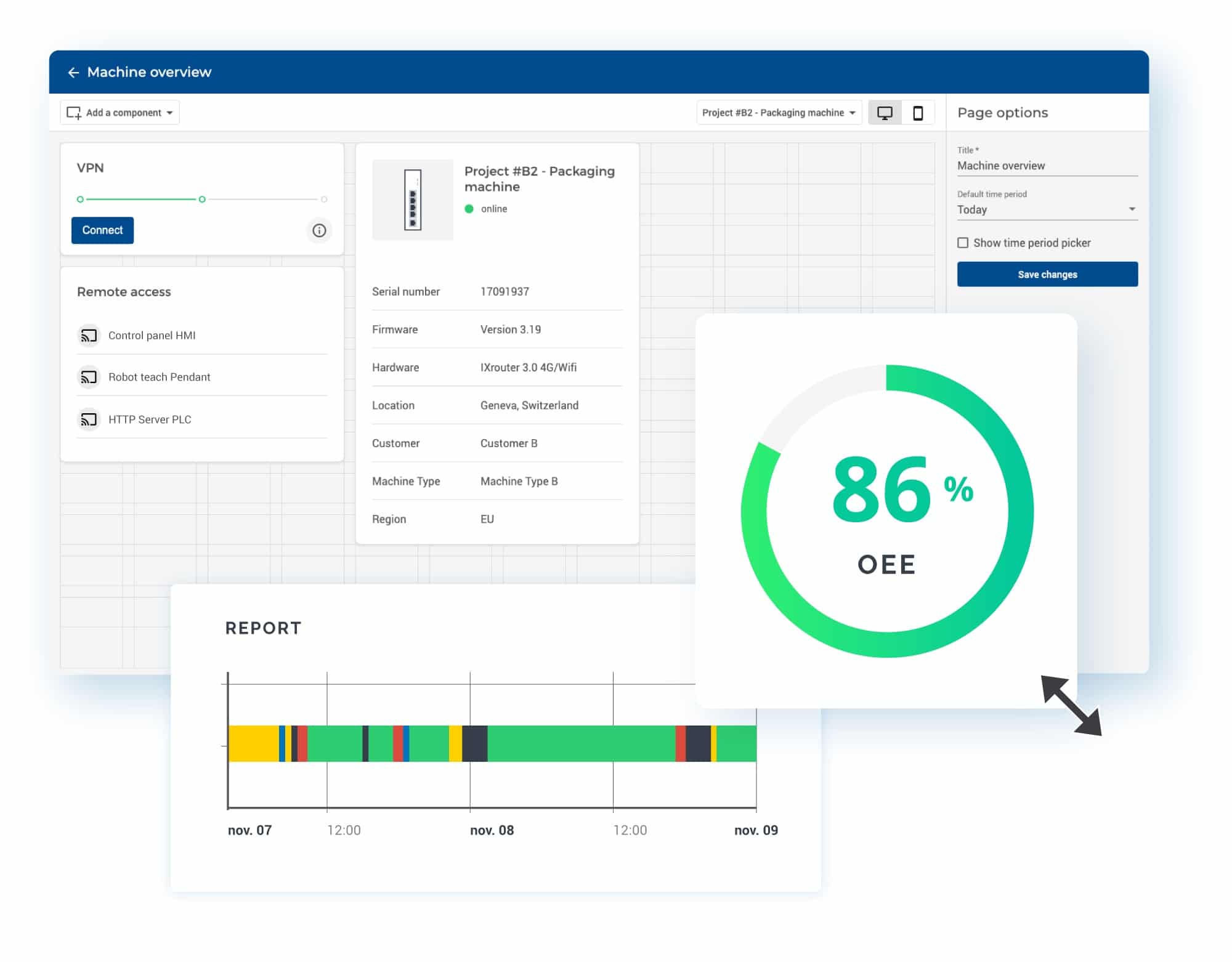Image resolution: width=1232 pixels, height=962 pixels.
Task: Open the Robot teach Pendant entry
Action: pos(159,377)
